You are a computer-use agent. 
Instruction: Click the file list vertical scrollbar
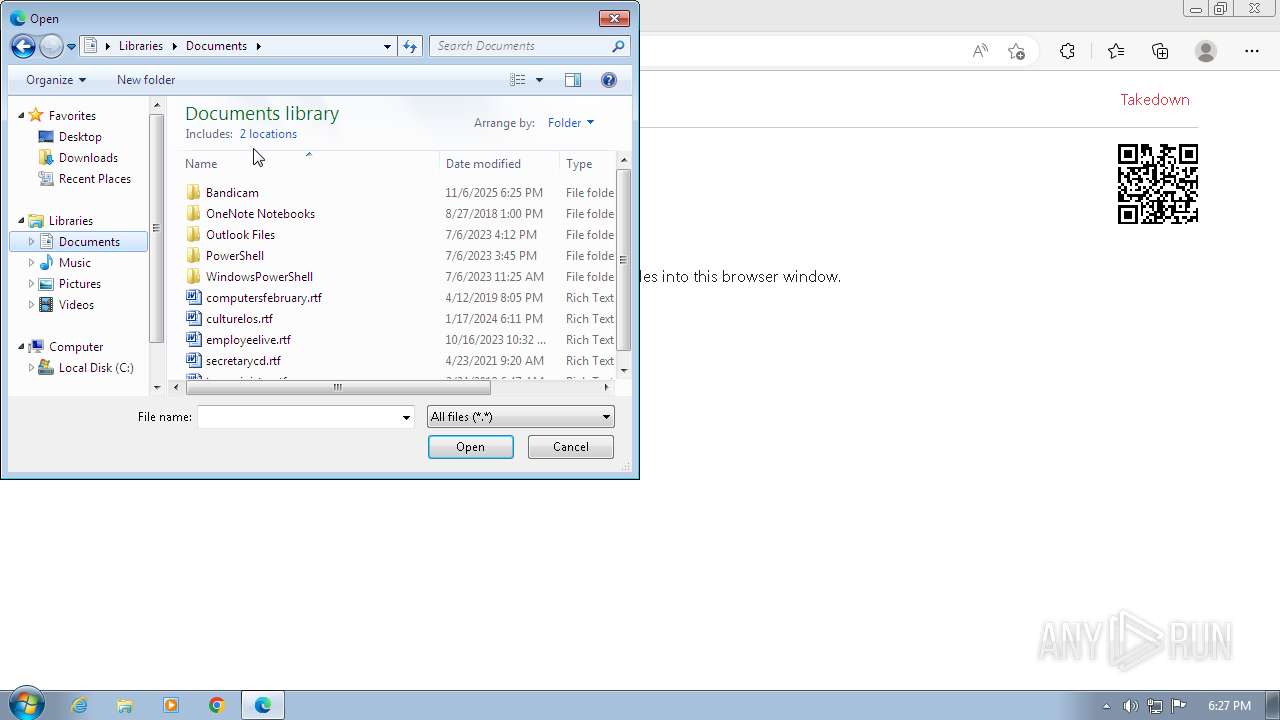click(x=624, y=260)
